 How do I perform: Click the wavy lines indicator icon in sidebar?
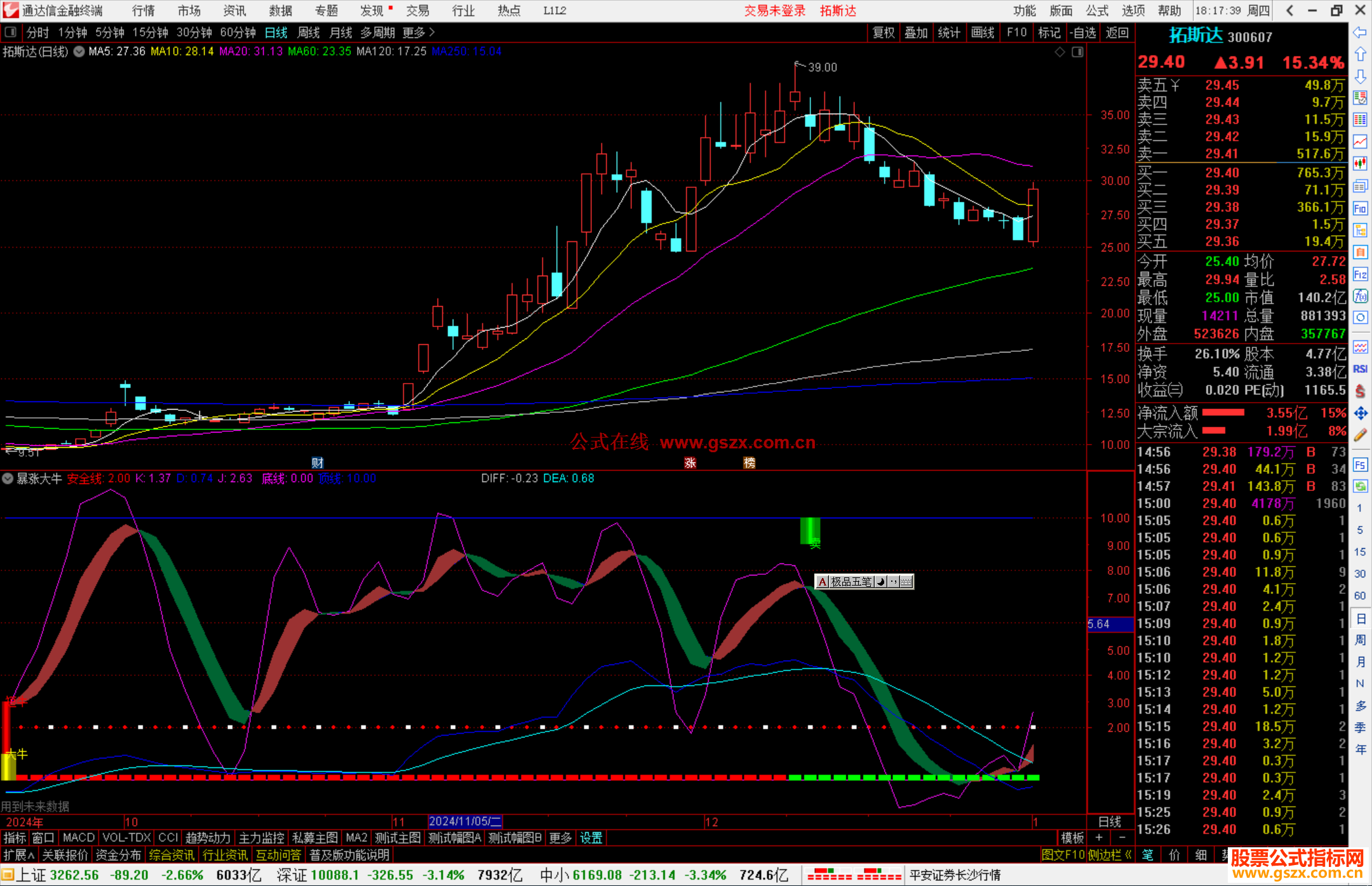1360,347
